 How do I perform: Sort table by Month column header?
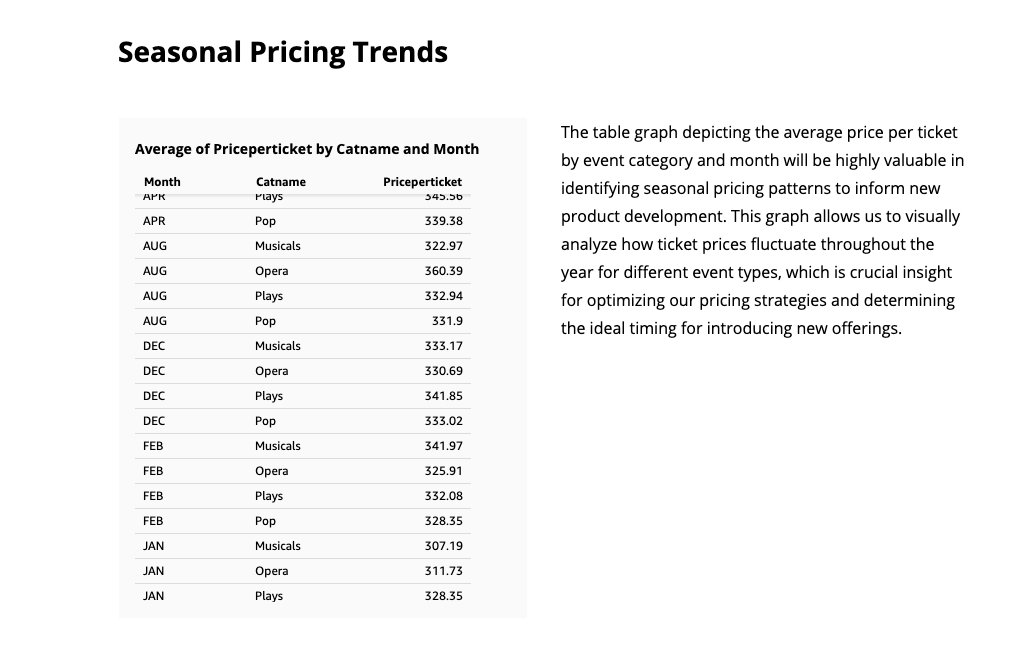click(x=162, y=182)
